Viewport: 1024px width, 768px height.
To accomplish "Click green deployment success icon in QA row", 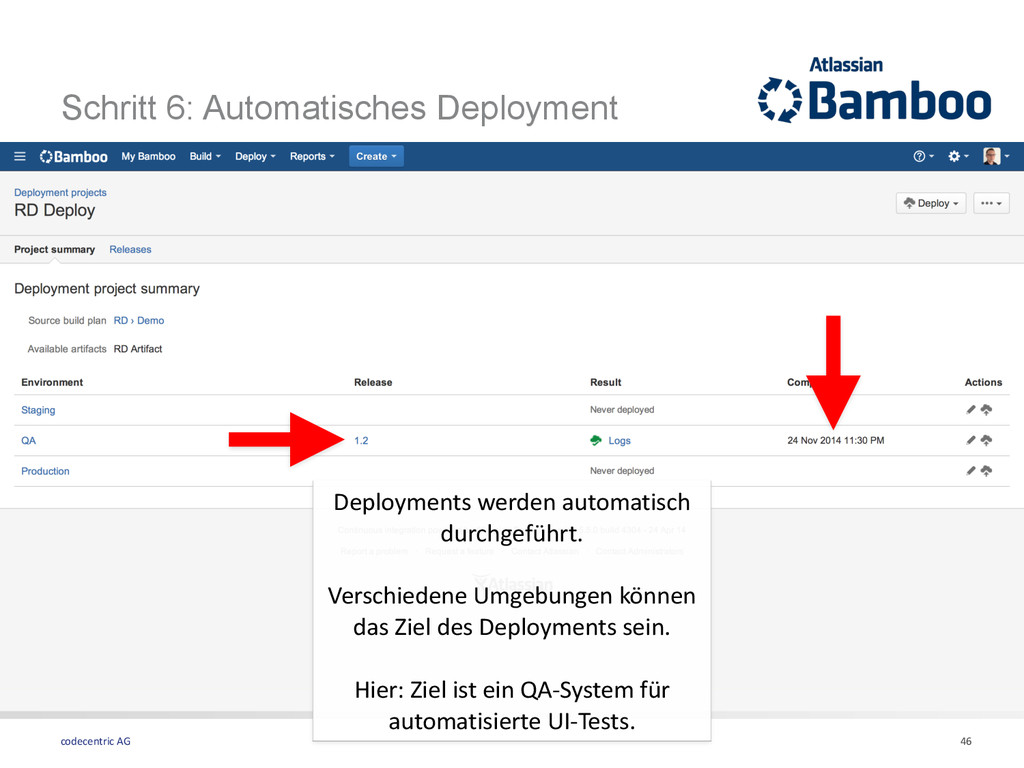I will (596, 440).
